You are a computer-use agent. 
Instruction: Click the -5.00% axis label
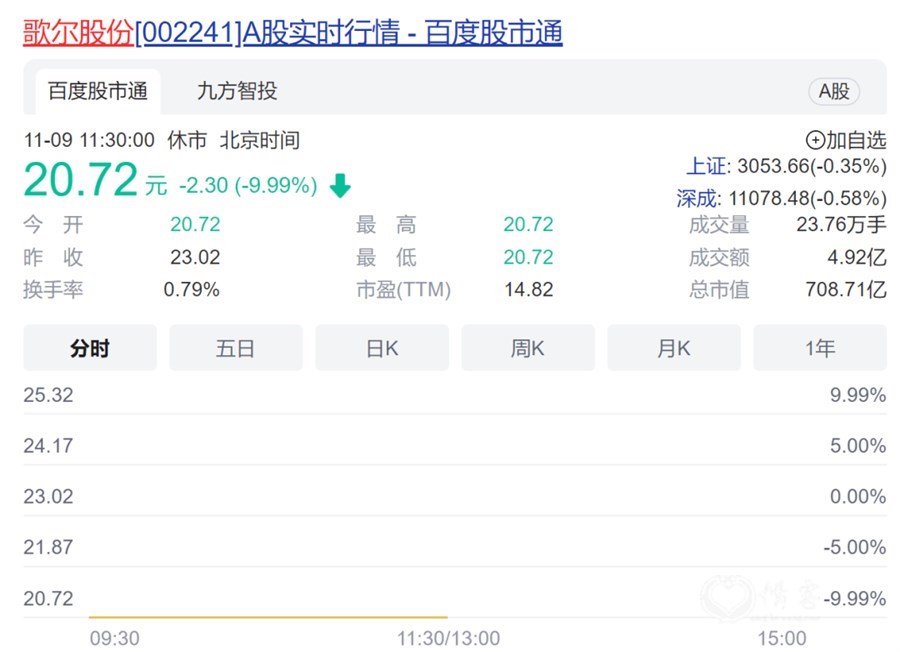tap(854, 547)
